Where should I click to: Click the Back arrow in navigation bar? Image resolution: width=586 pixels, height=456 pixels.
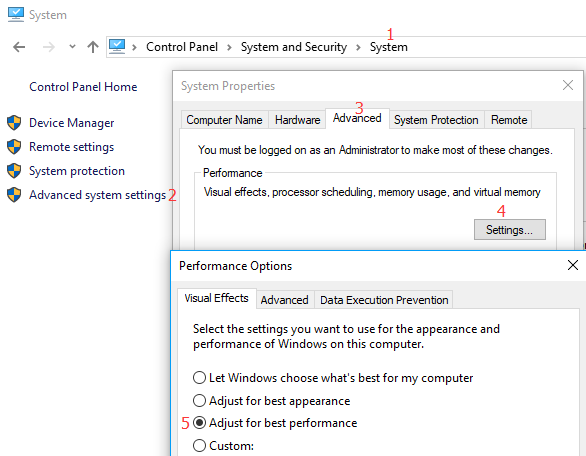[19, 47]
